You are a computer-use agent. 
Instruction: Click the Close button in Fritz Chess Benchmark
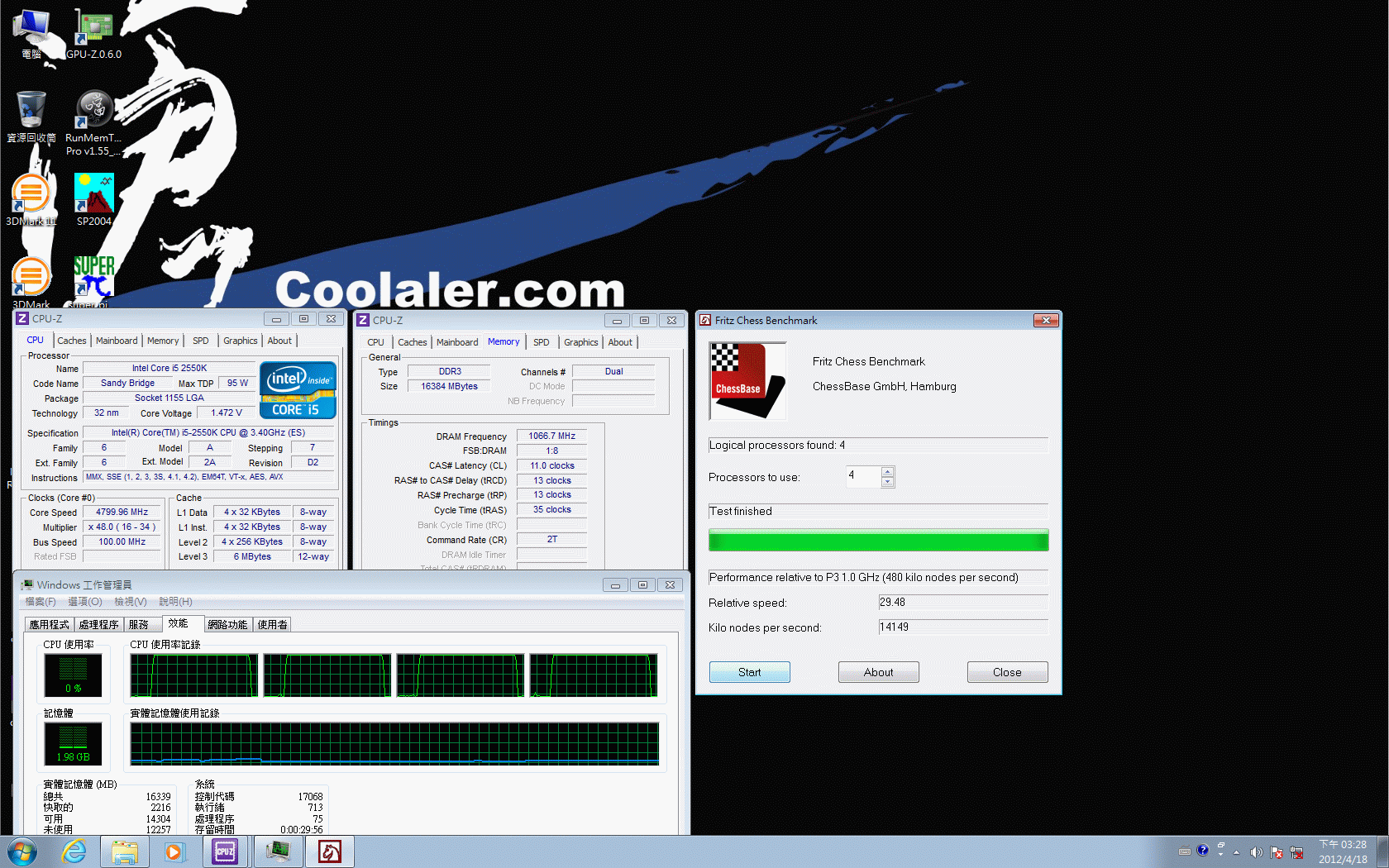click(1007, 672)
